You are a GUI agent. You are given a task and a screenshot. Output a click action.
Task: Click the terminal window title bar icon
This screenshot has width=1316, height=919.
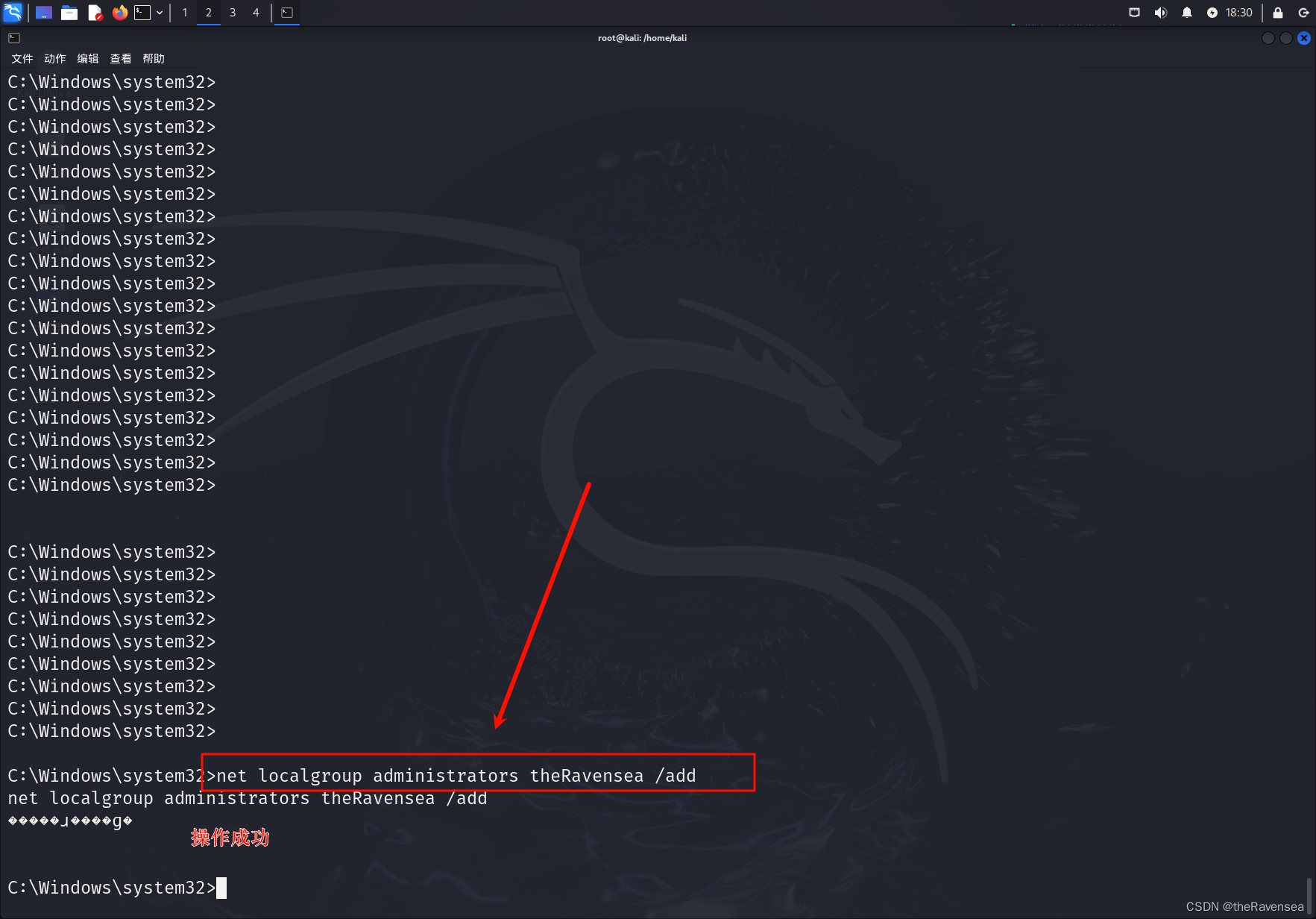pos(14,38)
